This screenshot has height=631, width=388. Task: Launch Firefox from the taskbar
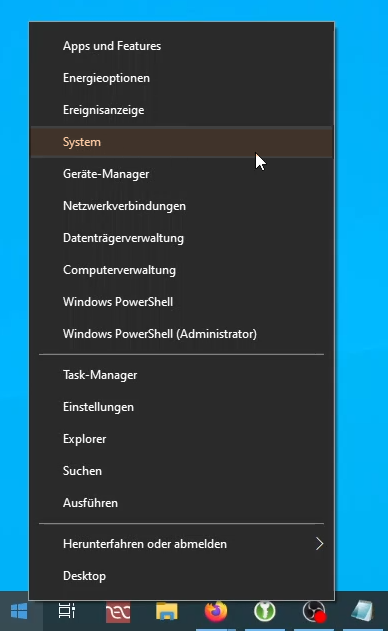(216, 611)
